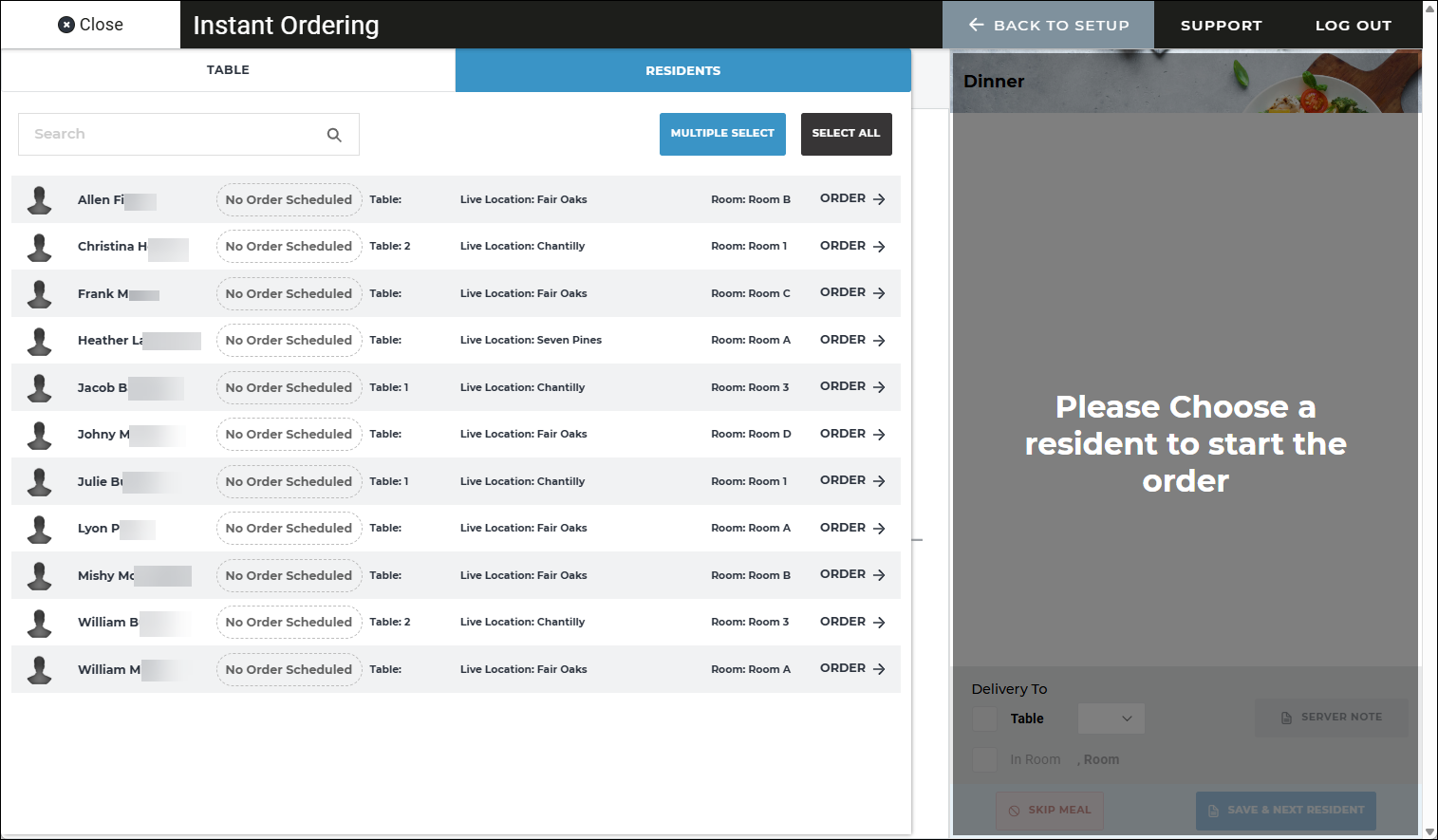Screen dimensions: 1438x840
Task: Click William B's resident avatar icon
Action: point(40,623)
